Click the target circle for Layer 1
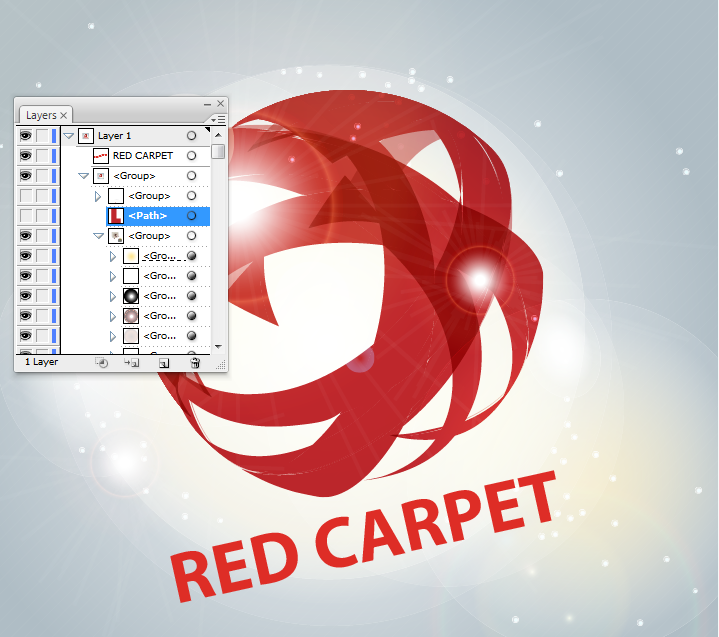The height and width of the screenshot is (637, 719). pyautogui.click(x=192, y=136)
